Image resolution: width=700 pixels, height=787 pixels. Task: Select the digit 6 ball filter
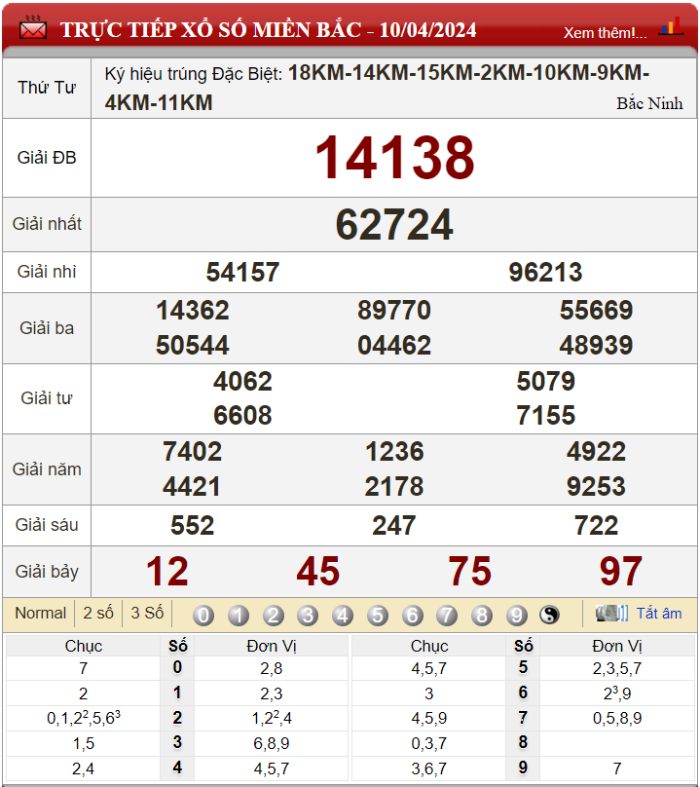tap(412, 615)
